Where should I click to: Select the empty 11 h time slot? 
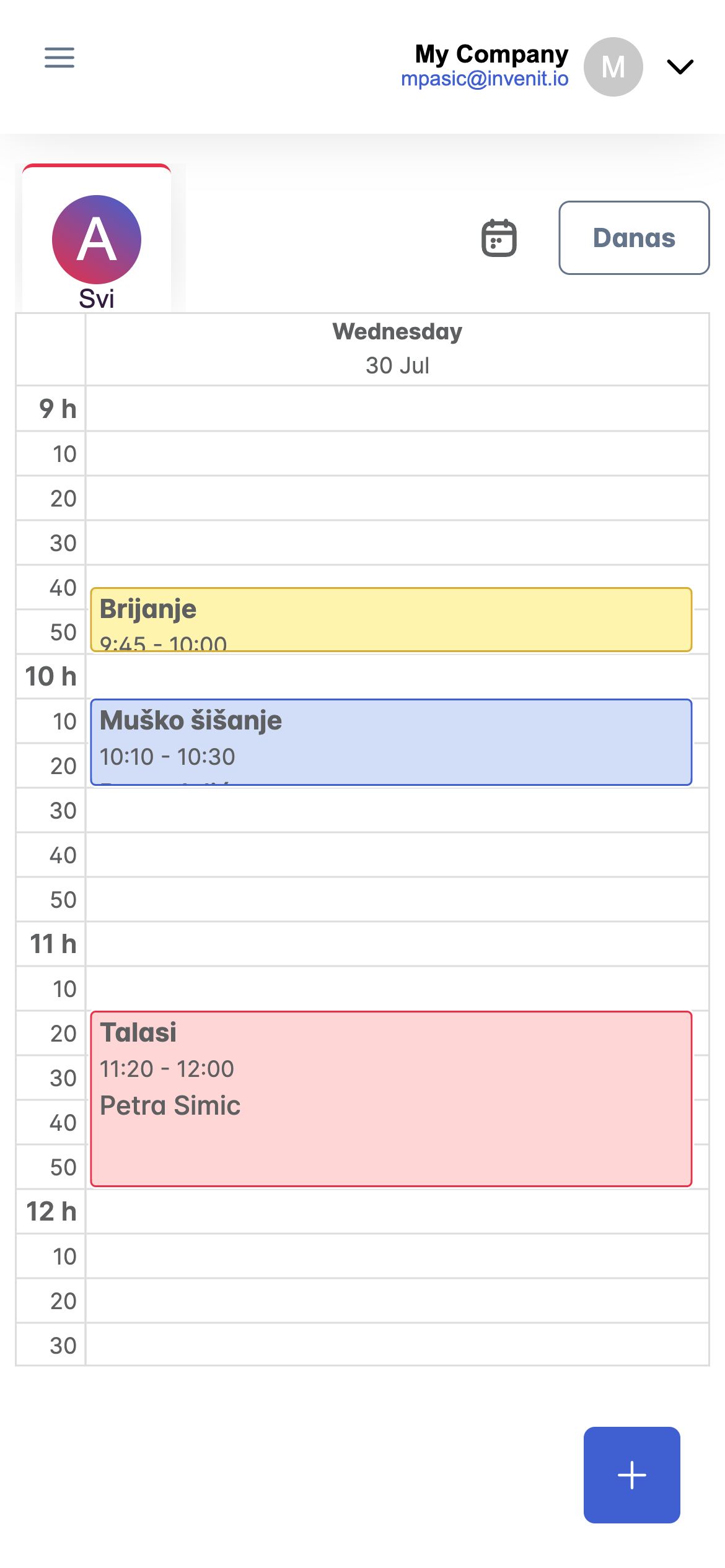click(x=397, y=944)
